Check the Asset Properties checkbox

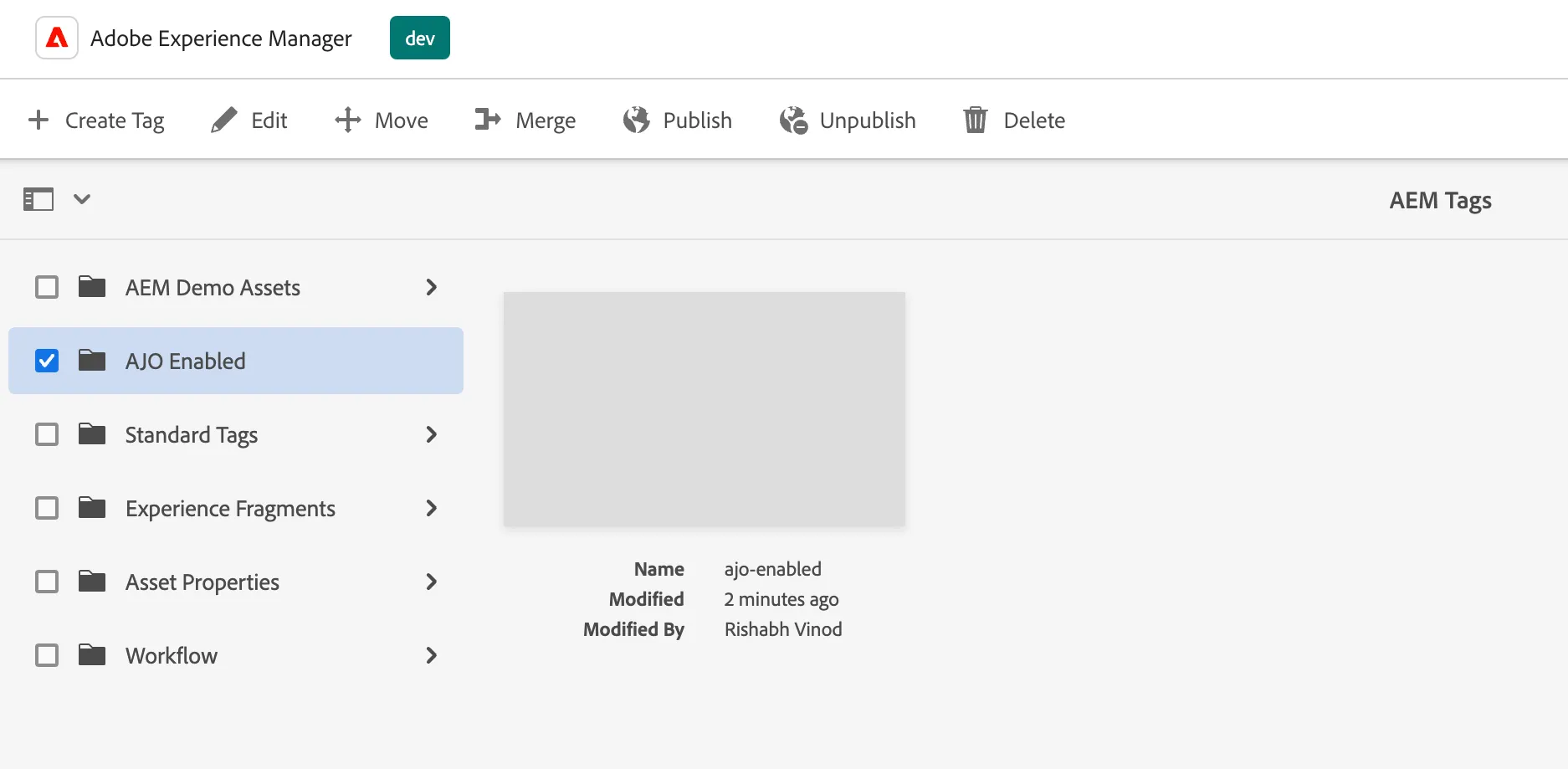47,582
